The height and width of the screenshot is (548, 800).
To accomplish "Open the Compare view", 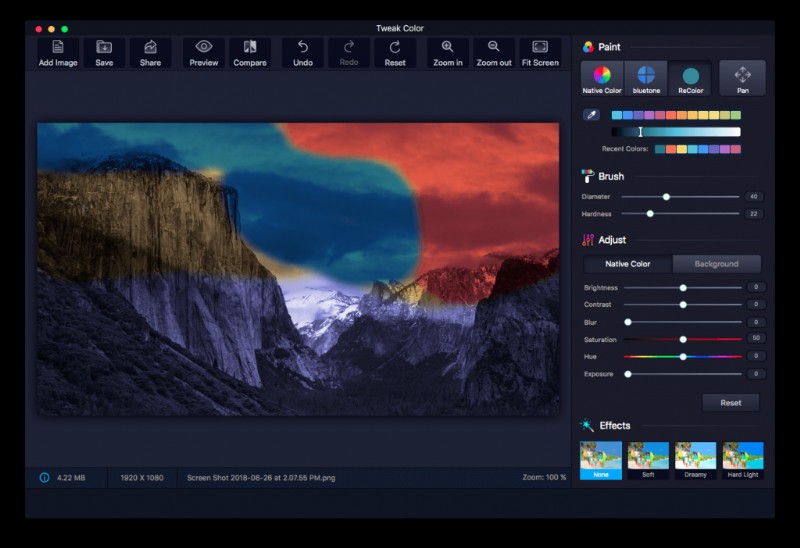I will point(250,53).
